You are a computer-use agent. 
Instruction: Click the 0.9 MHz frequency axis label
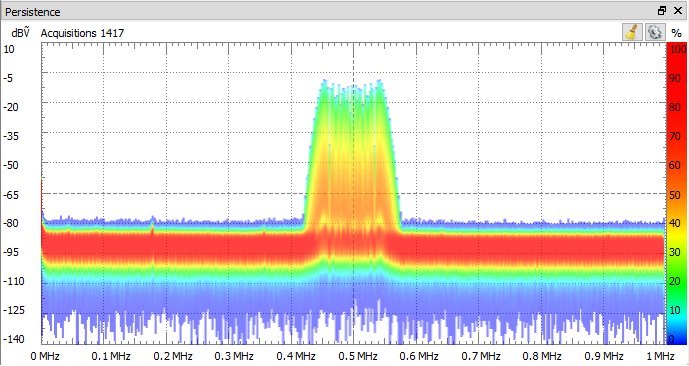tap(604, 355)
